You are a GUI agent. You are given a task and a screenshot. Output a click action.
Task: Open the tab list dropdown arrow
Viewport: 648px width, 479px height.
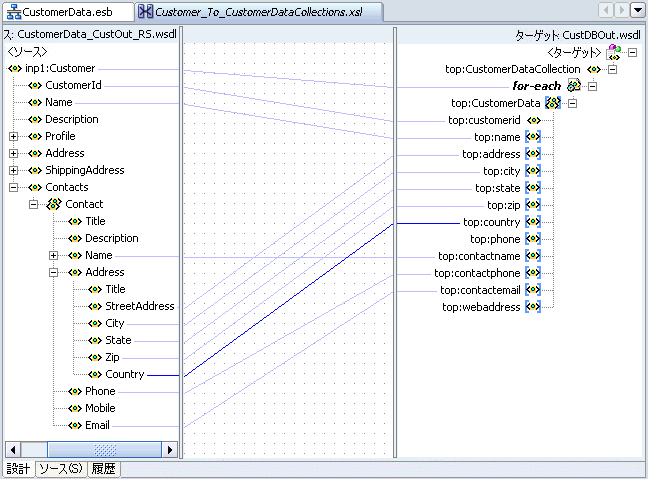(637, 10)
